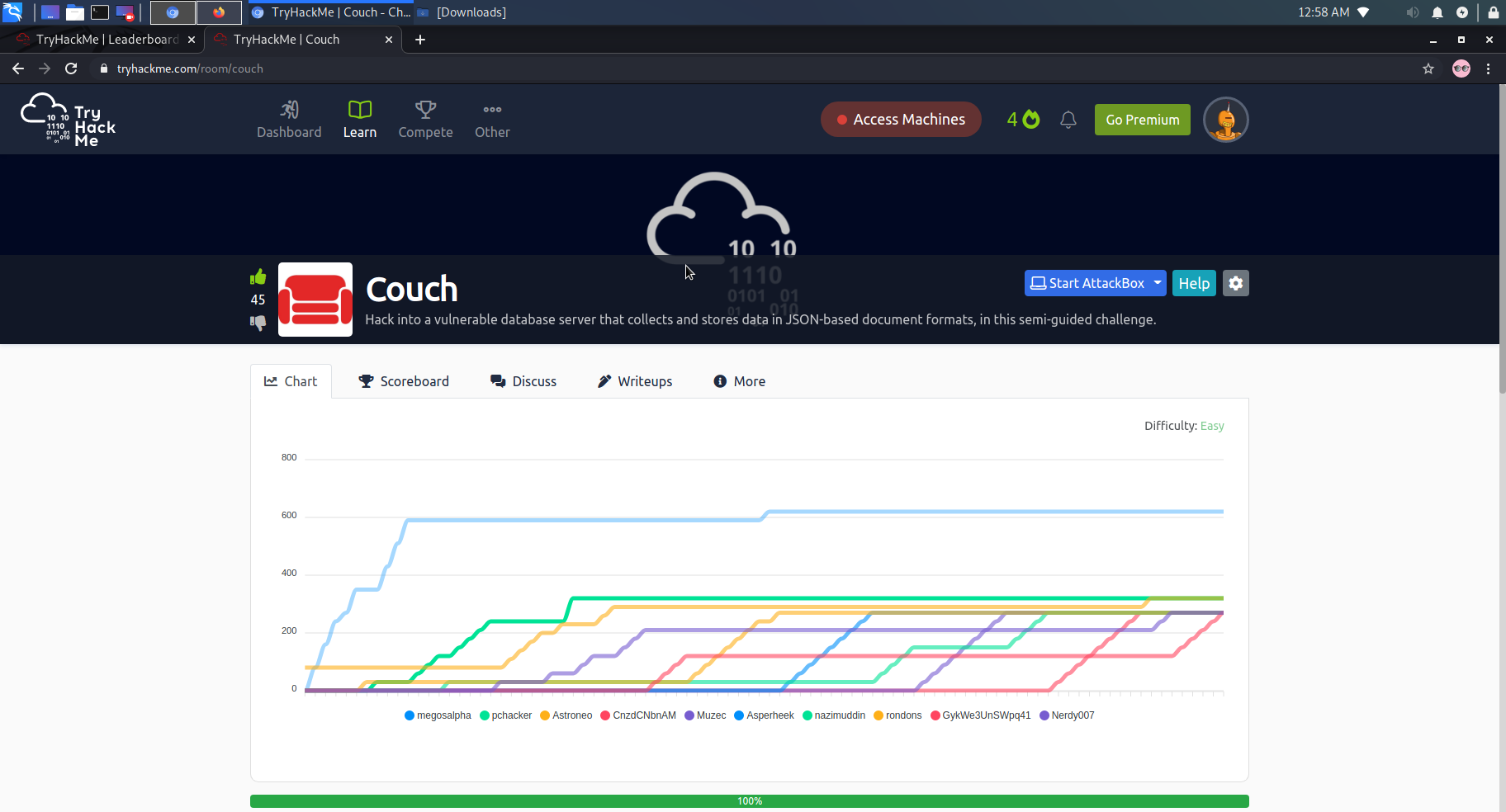Click the panel lock screen icon
The image size is (1506, 812).
[x=1494, y=12]
